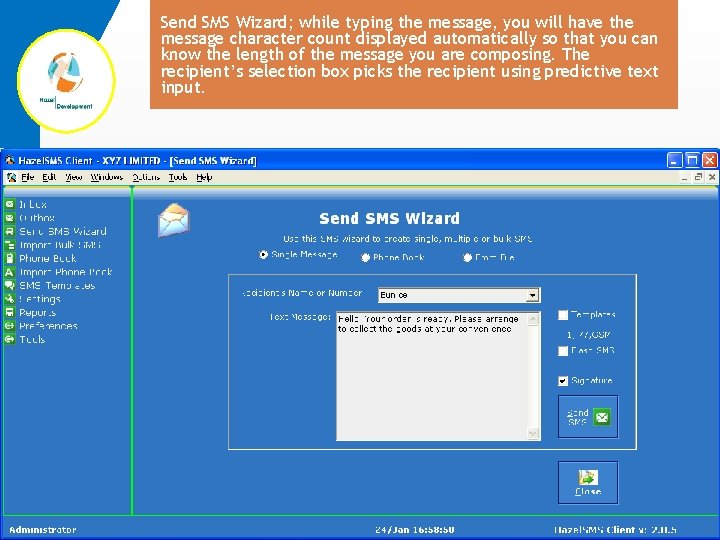Open the Edit menu
The width and height of the screenshot is (720, 540).
click(x=49, y=177)
